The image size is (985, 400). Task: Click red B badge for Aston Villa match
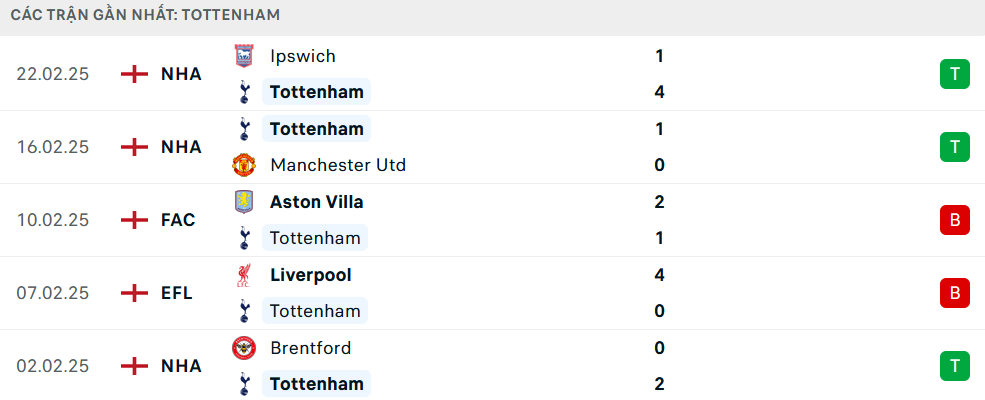[x=955, y=220]
